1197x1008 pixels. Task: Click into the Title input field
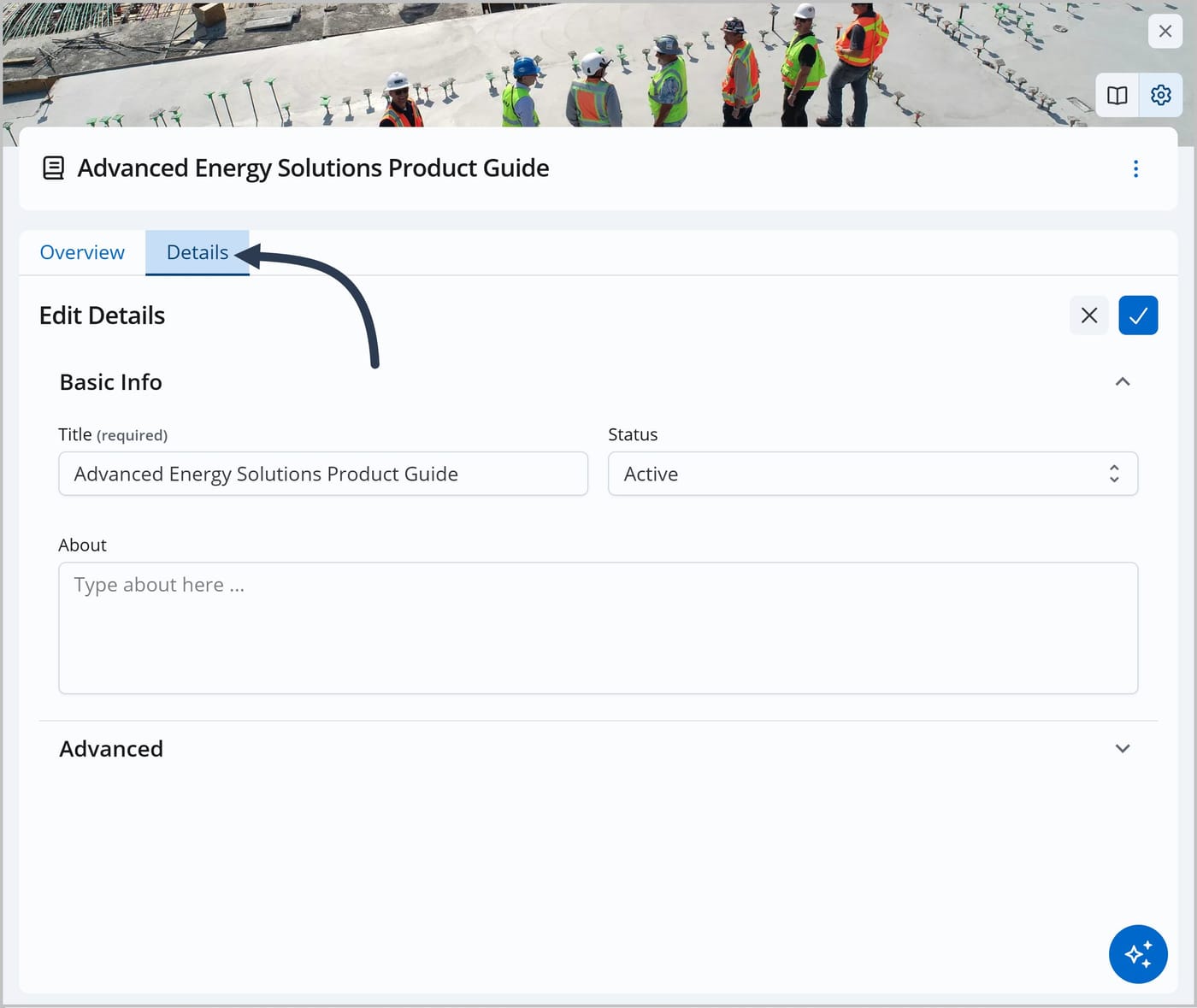(323, 474)
